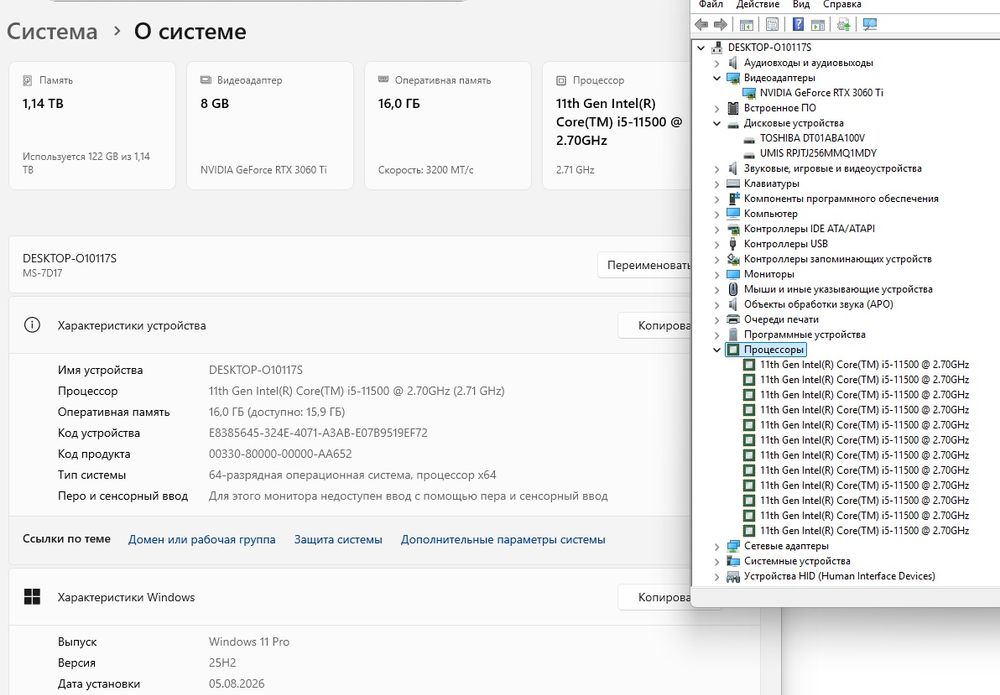Collapse the DESKTOP-O10117S root node chevron
Viewport: 1000px width, 695px height.
[701, 47]
